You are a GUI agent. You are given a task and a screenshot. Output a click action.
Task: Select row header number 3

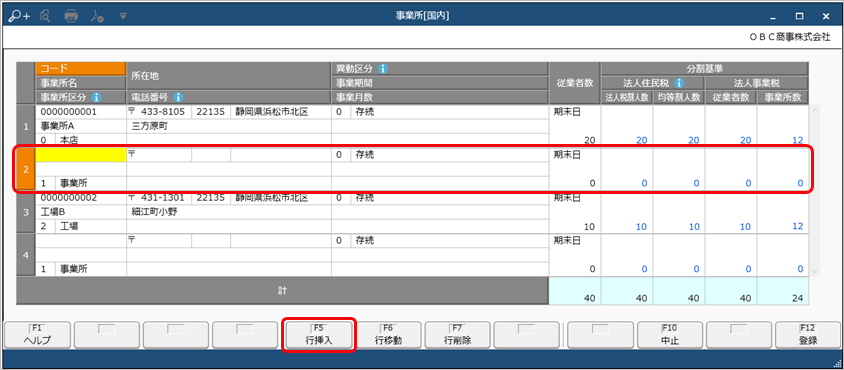tap(26, 212)
